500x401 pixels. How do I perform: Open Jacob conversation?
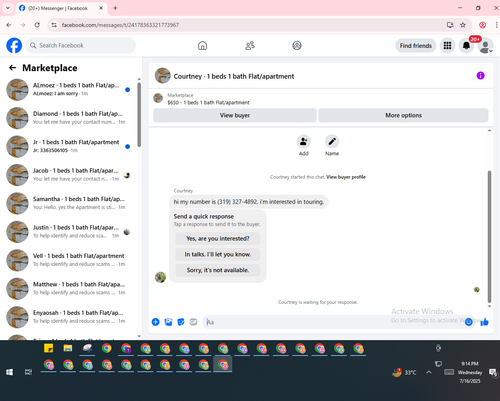tap(68, 175)
